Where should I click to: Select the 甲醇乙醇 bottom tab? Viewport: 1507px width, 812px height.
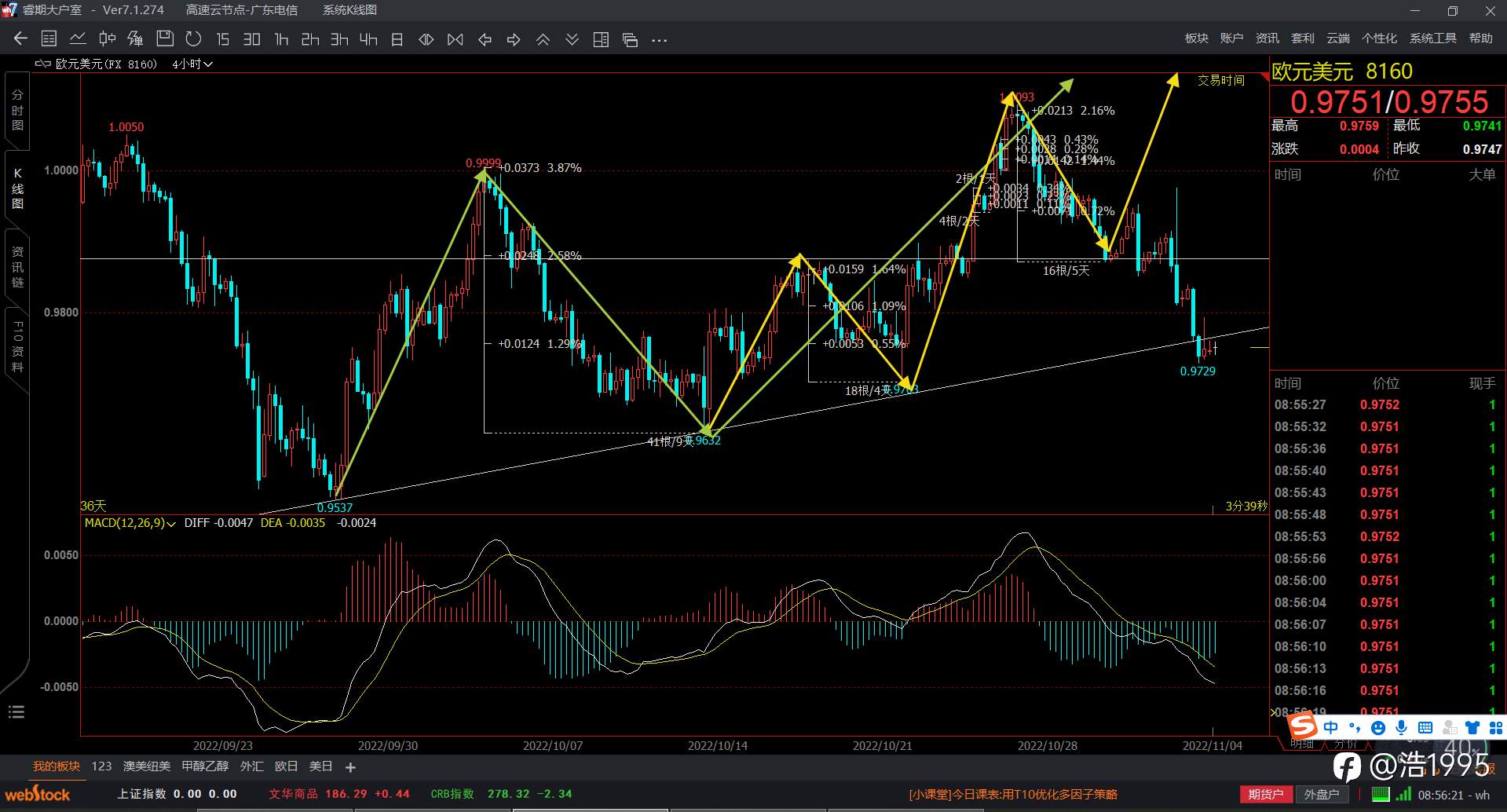pos(205,766)
